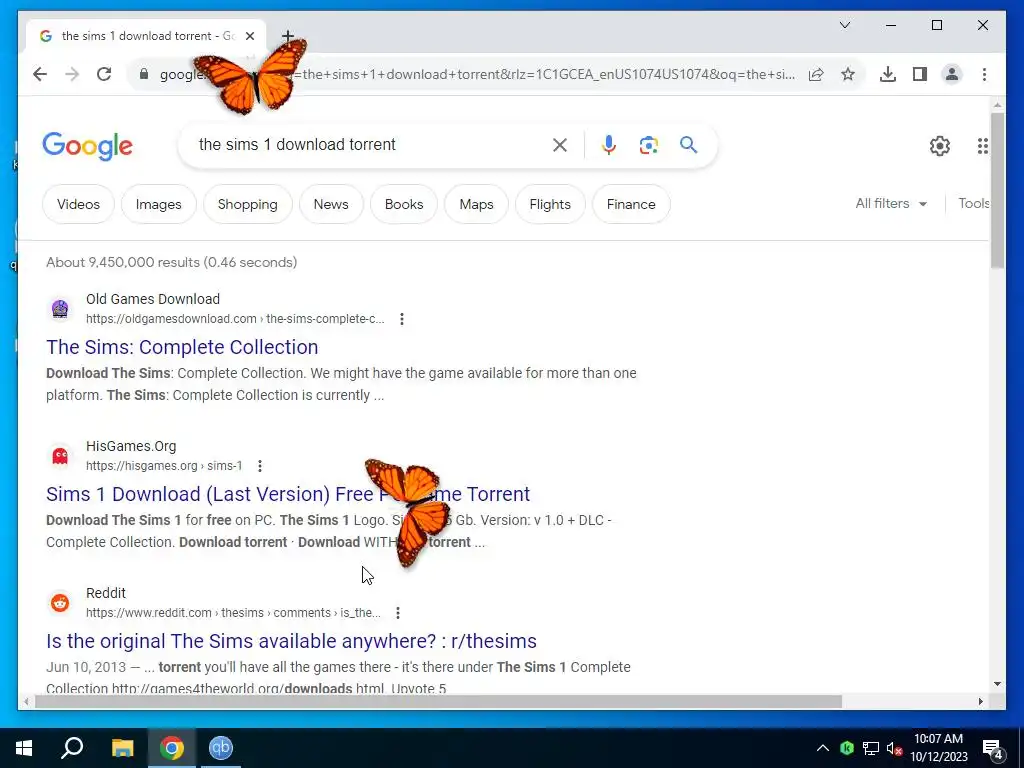1024x768 pixels.
Task: Submit search with the magnifier icon
Action: point(688,145)
